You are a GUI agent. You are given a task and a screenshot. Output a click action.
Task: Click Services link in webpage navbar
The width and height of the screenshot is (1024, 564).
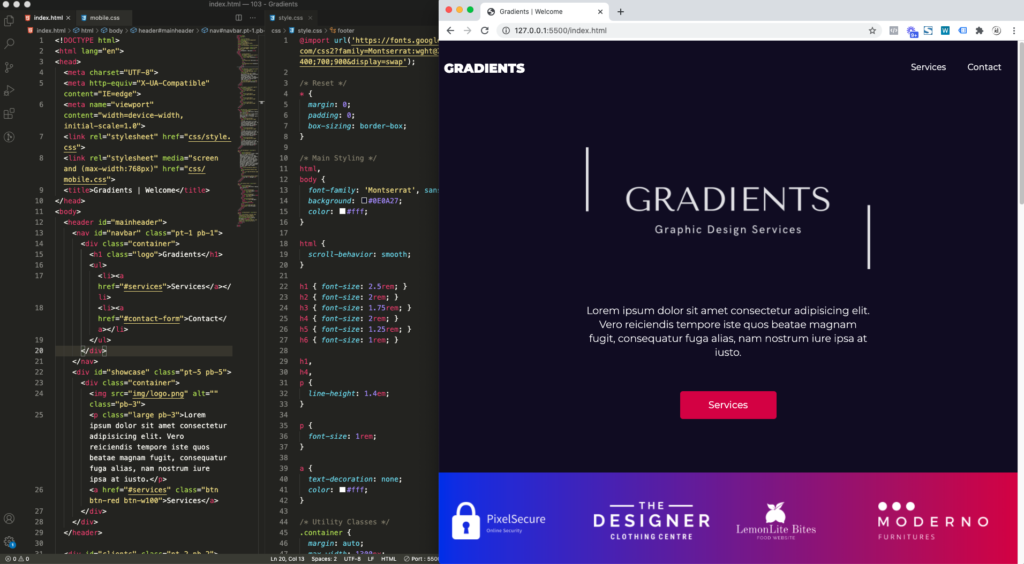pos(928,67)
